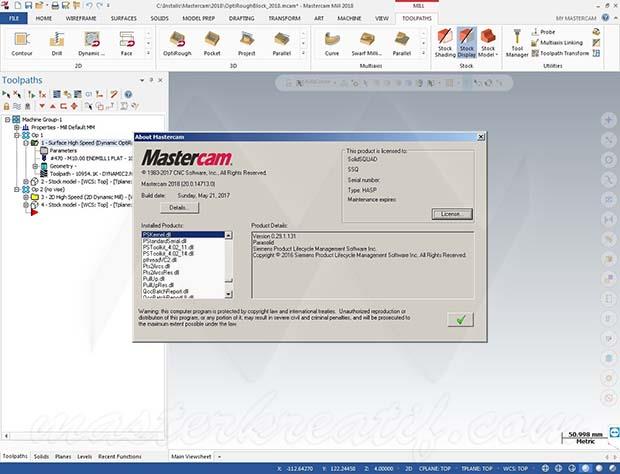Toggle Stock Display
Image resolution: width=620 pixels, height=474 pixels.
[467, 43]
